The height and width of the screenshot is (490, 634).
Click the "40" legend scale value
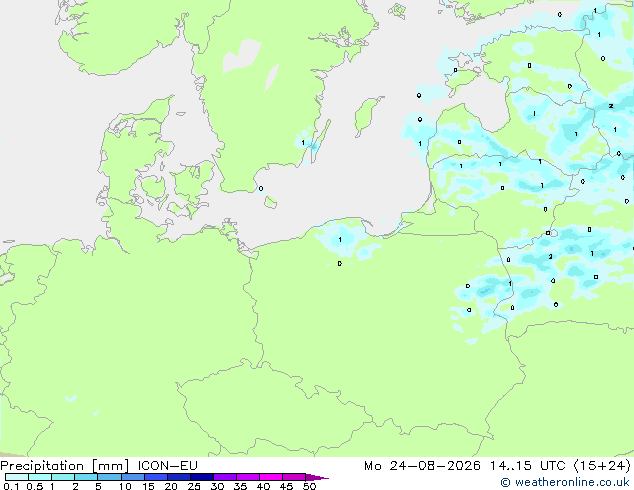pyautogui.click(x=263, y=486)
